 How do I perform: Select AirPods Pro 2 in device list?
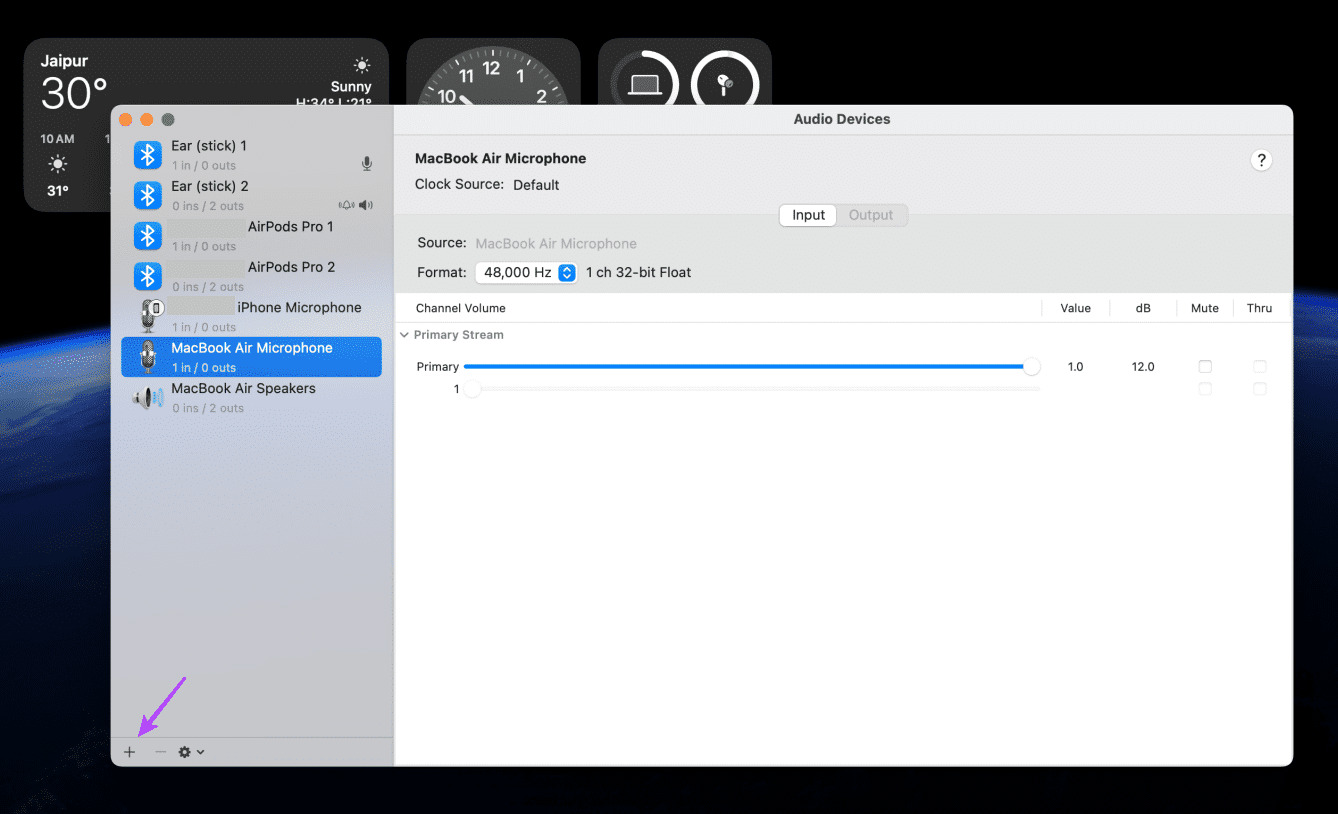252,276
